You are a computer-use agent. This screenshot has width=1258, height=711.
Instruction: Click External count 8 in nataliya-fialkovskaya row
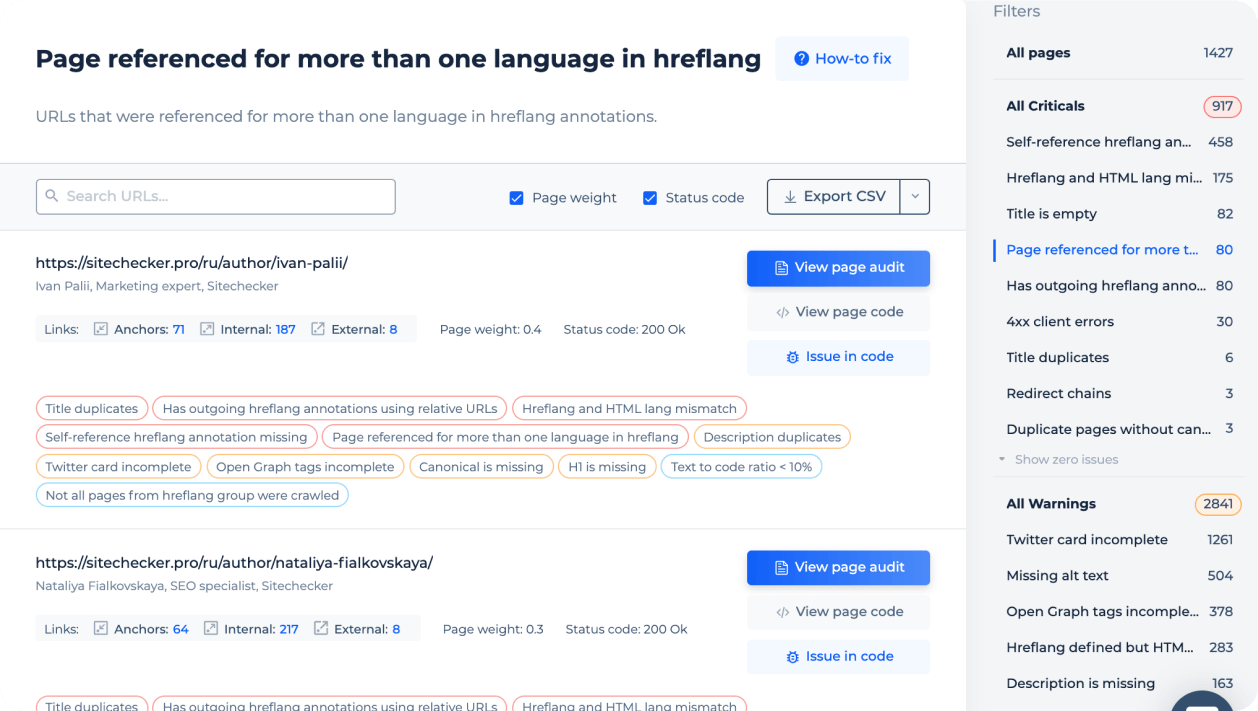(x=396, y=629)
